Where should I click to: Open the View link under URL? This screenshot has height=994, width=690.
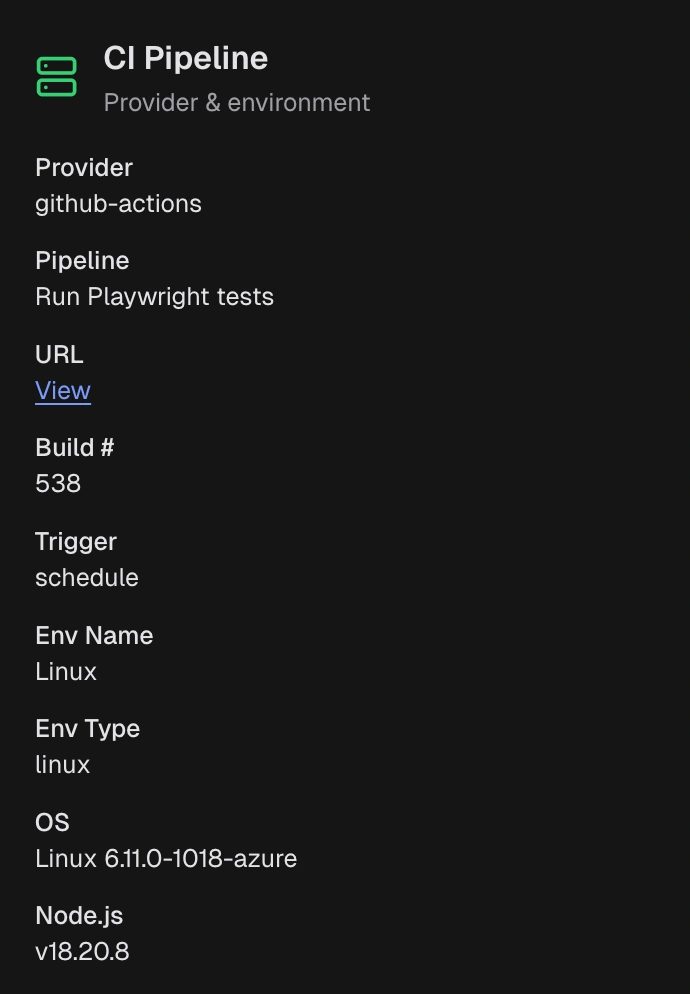[x=62, y=390]
